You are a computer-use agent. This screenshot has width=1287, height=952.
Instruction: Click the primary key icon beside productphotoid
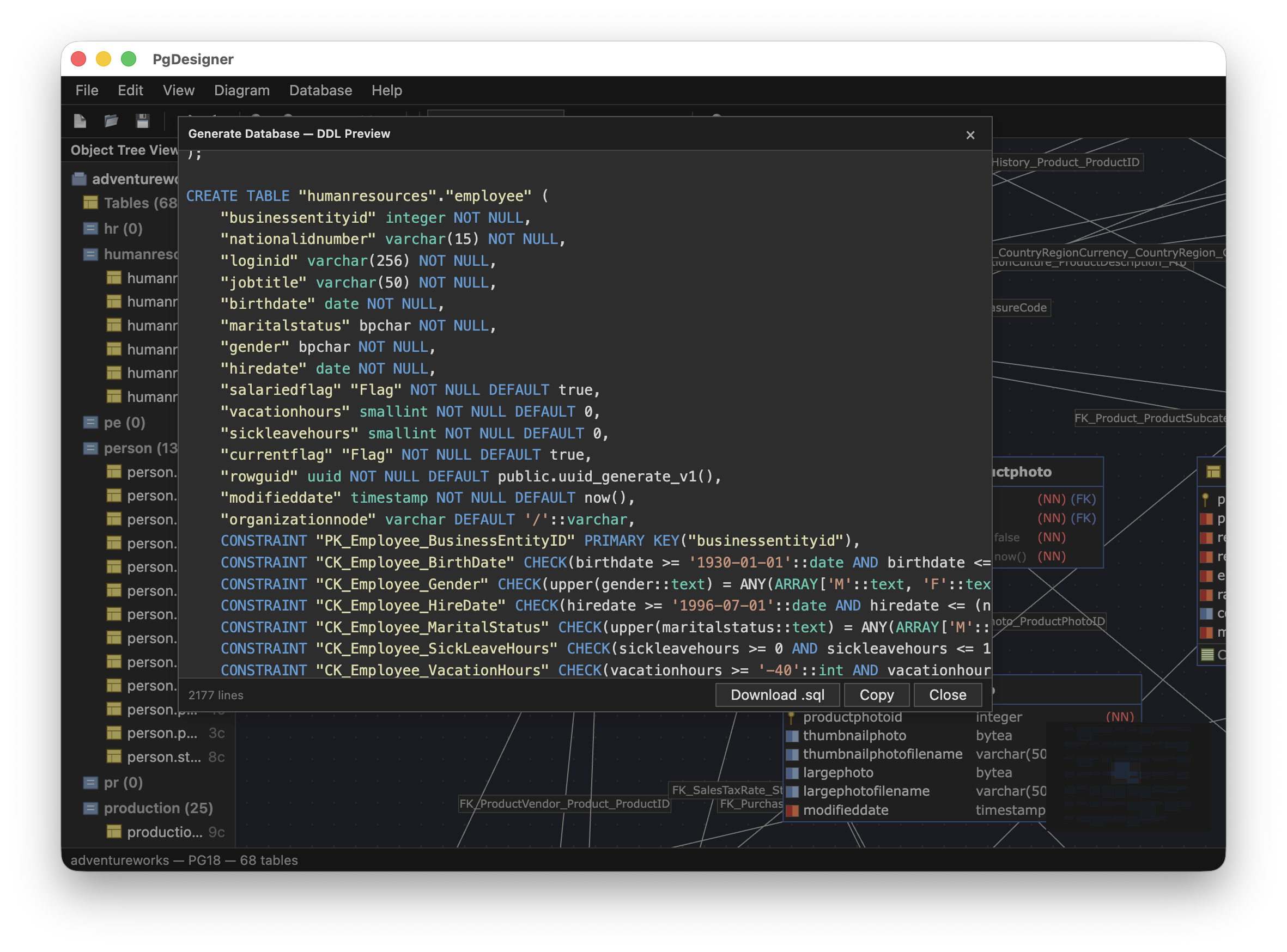tap(791, 717)
